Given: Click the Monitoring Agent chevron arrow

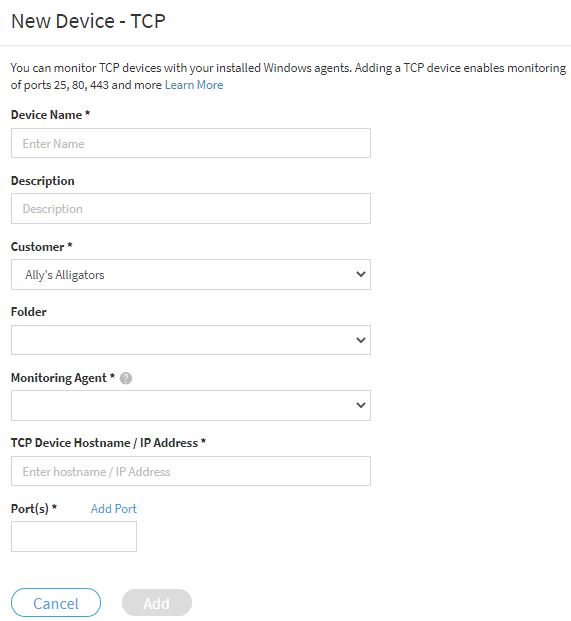Looking at the screenshot, I should [360, 405].
